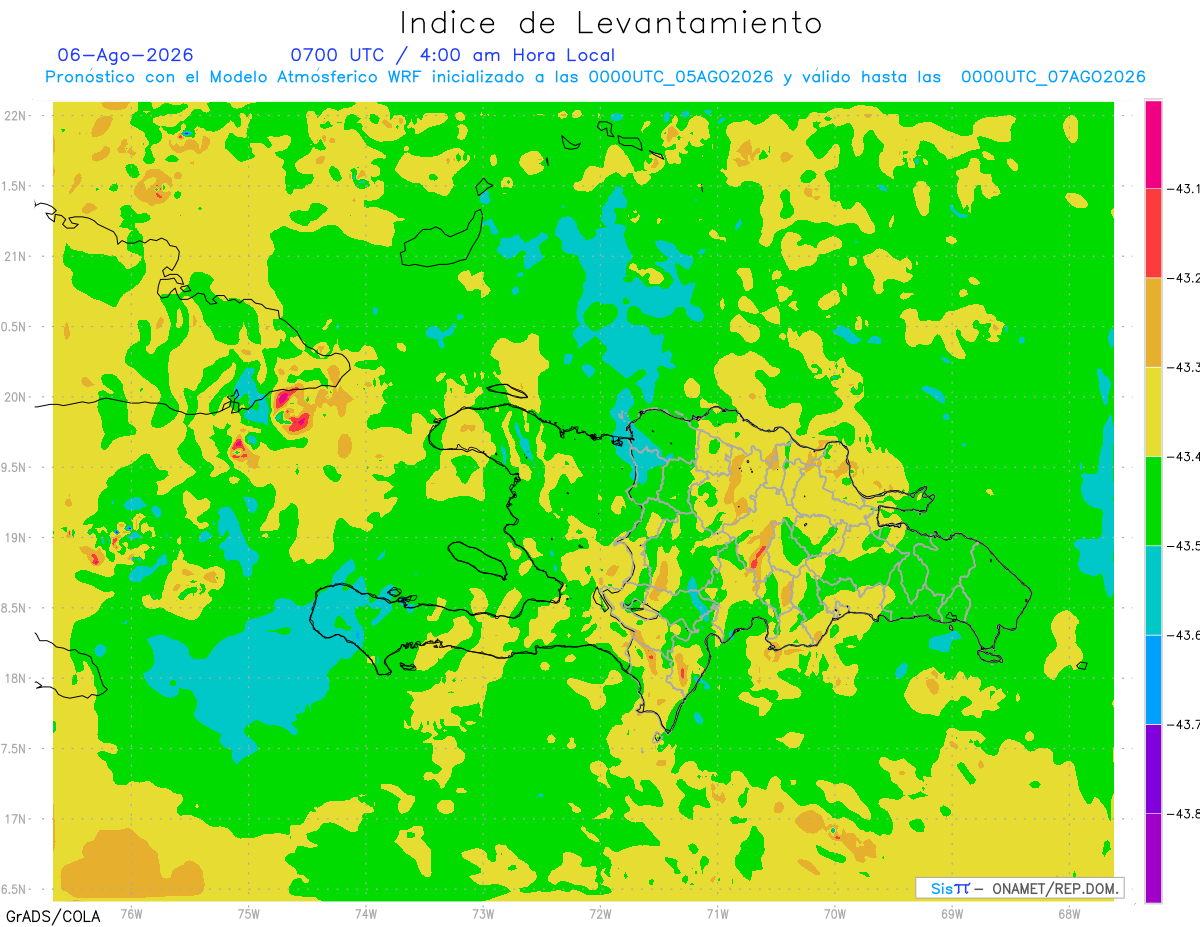Click legend value "-43.3"
The height and width of the screenshot is (927, 1200).
point(1182,367)
